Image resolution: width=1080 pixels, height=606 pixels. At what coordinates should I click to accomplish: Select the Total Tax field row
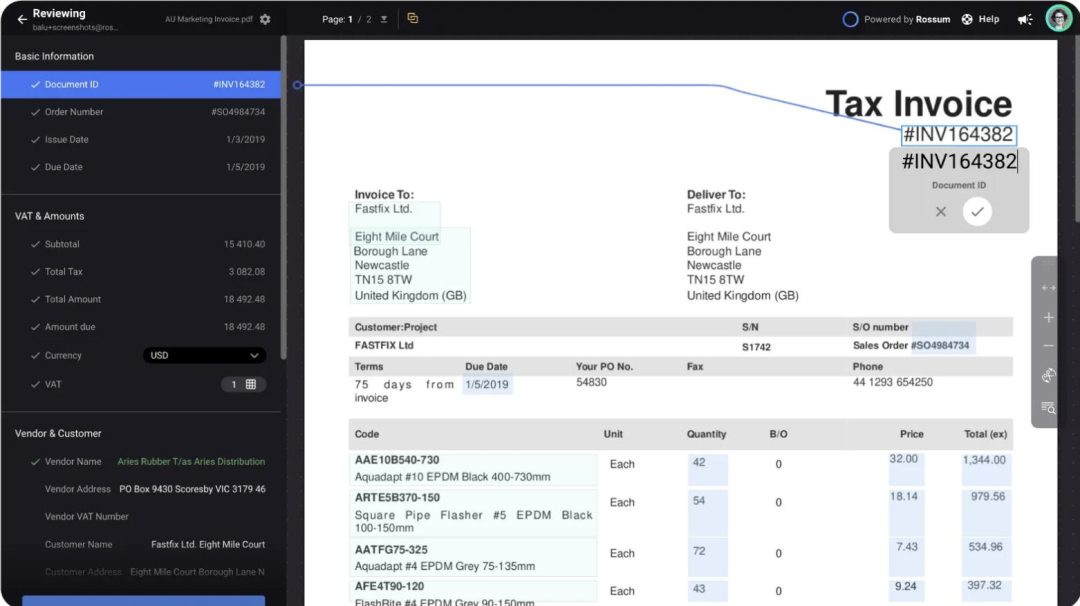(x=141, y=271)
